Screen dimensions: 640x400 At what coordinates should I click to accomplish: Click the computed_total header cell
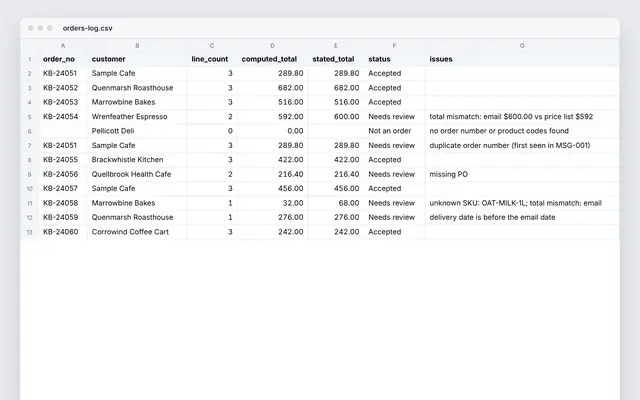click(273, 59)
